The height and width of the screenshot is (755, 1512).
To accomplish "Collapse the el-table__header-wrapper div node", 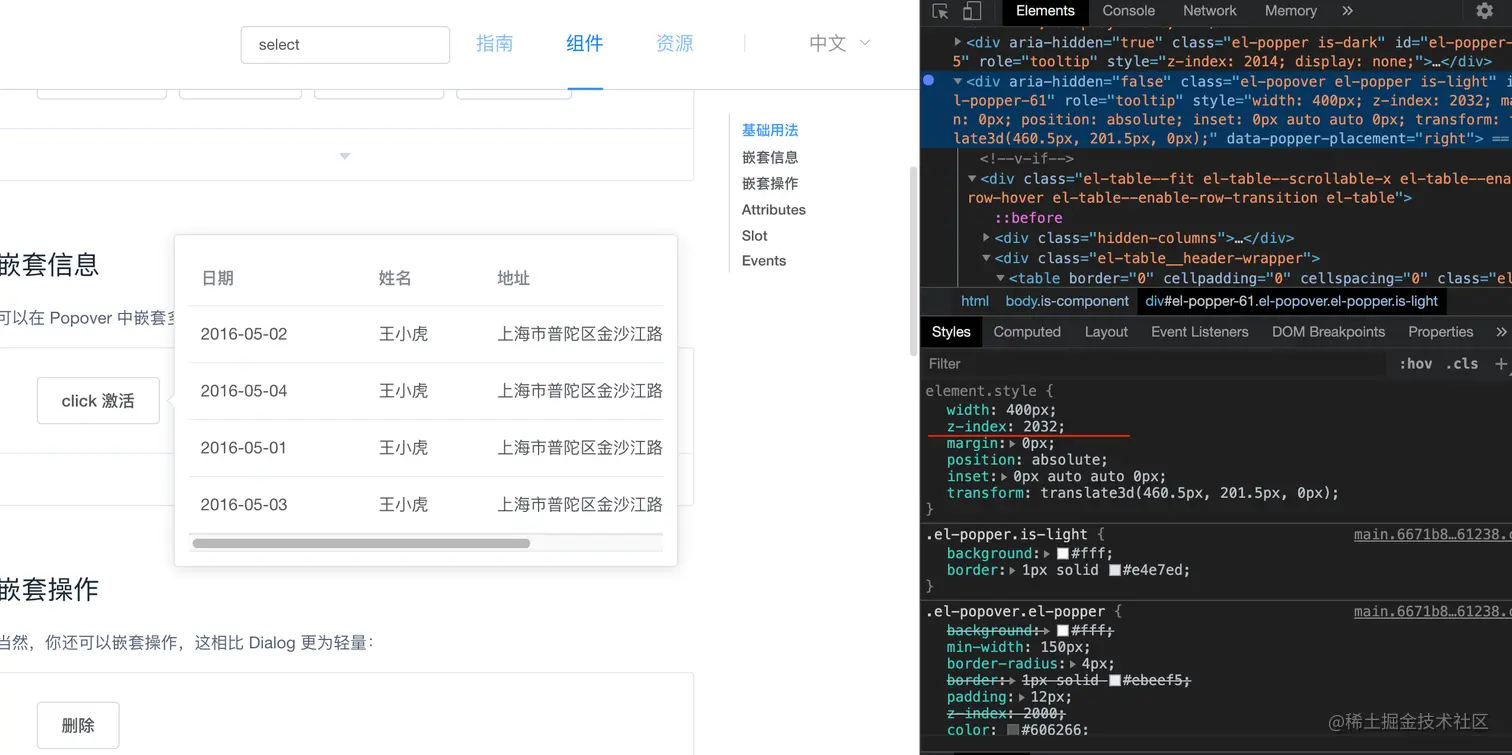I will [x=987, y=258].
